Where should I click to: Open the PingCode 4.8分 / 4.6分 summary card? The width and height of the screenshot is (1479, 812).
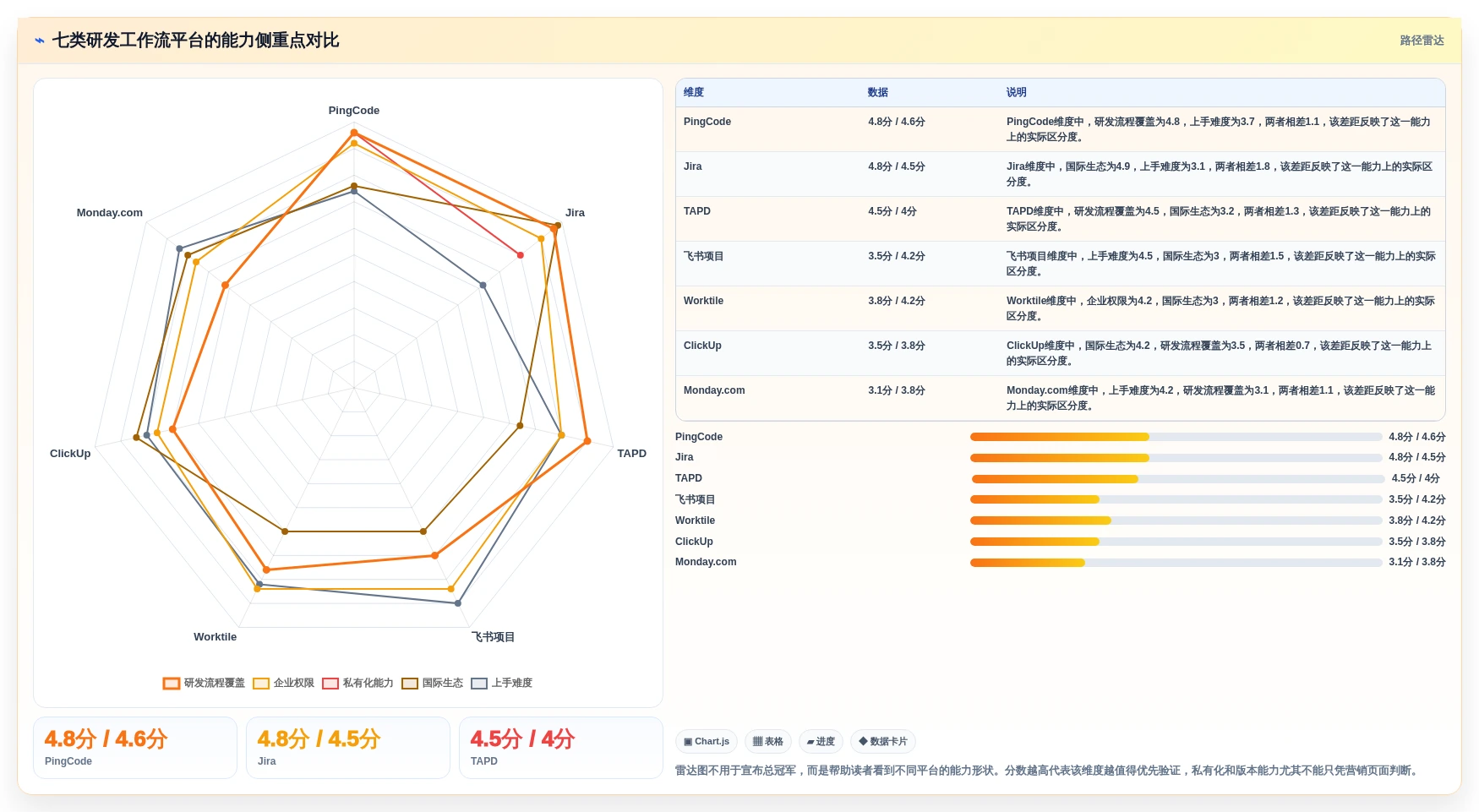(x=135, y=748)
